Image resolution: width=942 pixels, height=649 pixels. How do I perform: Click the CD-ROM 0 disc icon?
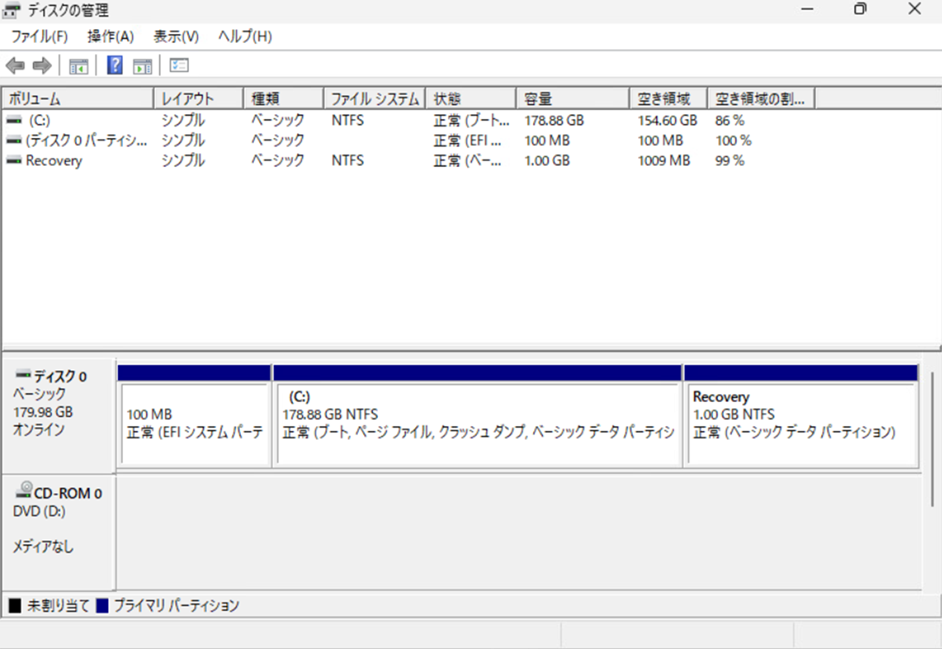click(24, 490)
